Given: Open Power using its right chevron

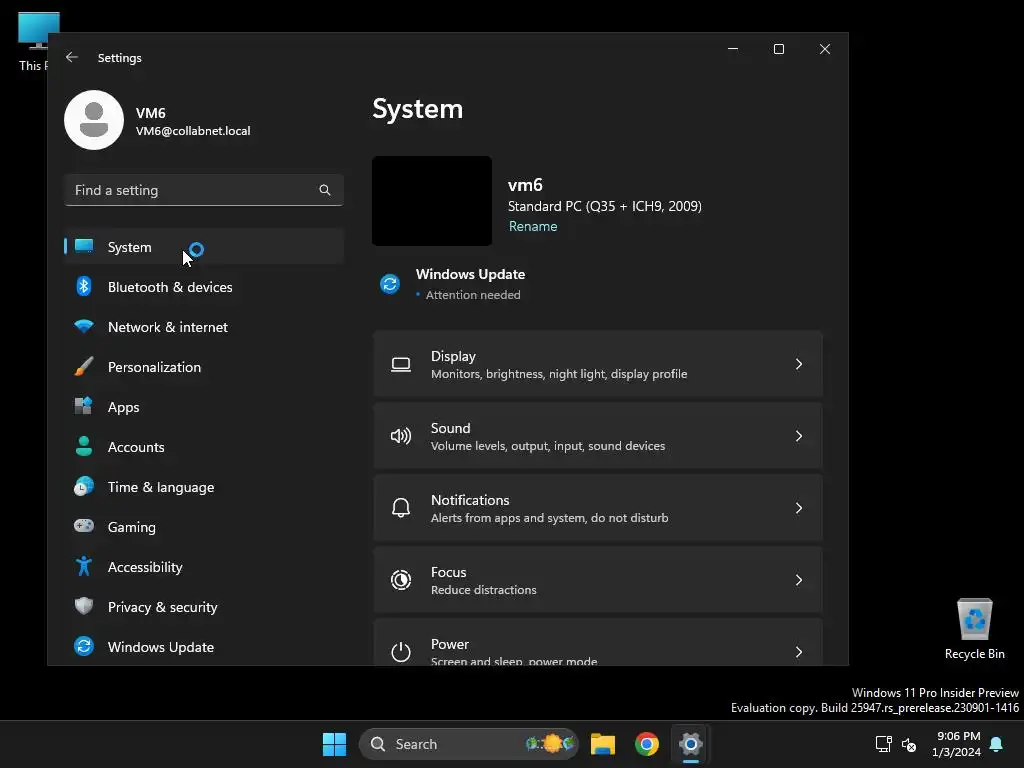Looking at the screenshot, I should (799, 651).
